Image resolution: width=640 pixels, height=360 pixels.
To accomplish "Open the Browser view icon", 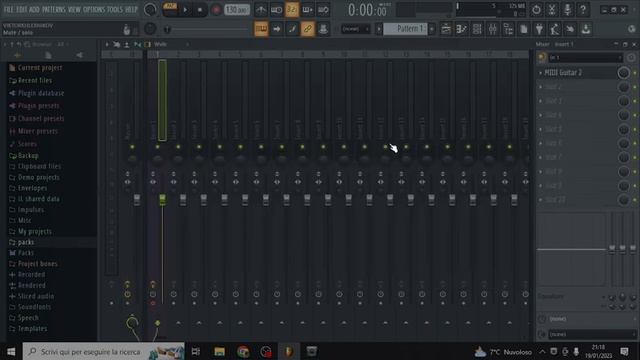I will point(508,29).
